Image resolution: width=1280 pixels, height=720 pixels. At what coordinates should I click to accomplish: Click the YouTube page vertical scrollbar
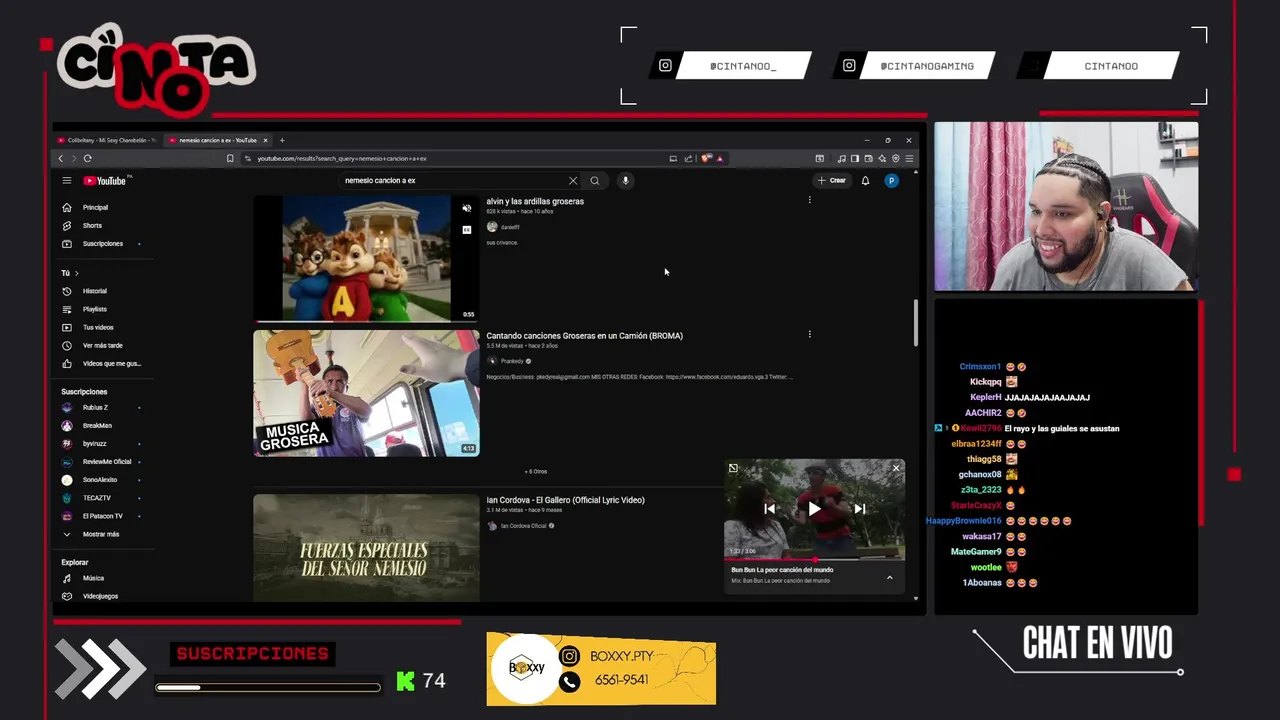916,323
